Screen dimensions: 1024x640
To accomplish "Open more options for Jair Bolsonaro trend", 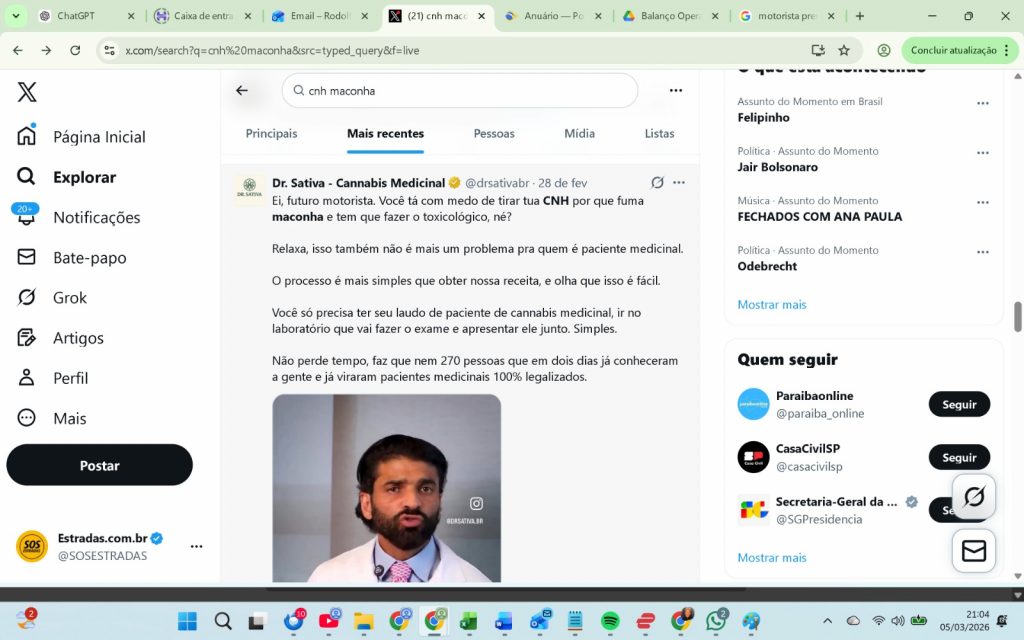I will coord(982,153).
